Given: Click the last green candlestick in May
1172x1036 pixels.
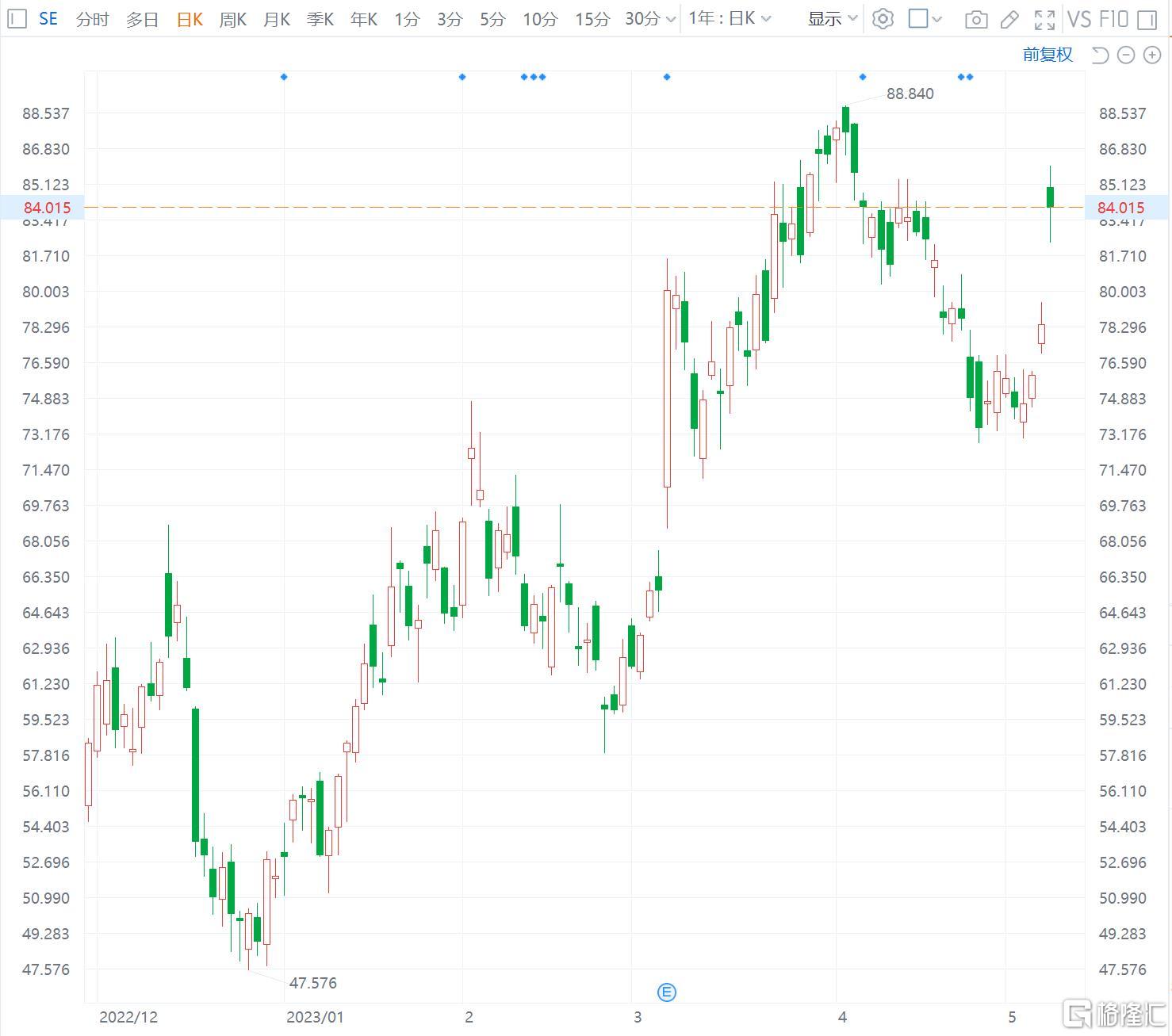Looking at the screenshot, I should (x=1050, y=197).
